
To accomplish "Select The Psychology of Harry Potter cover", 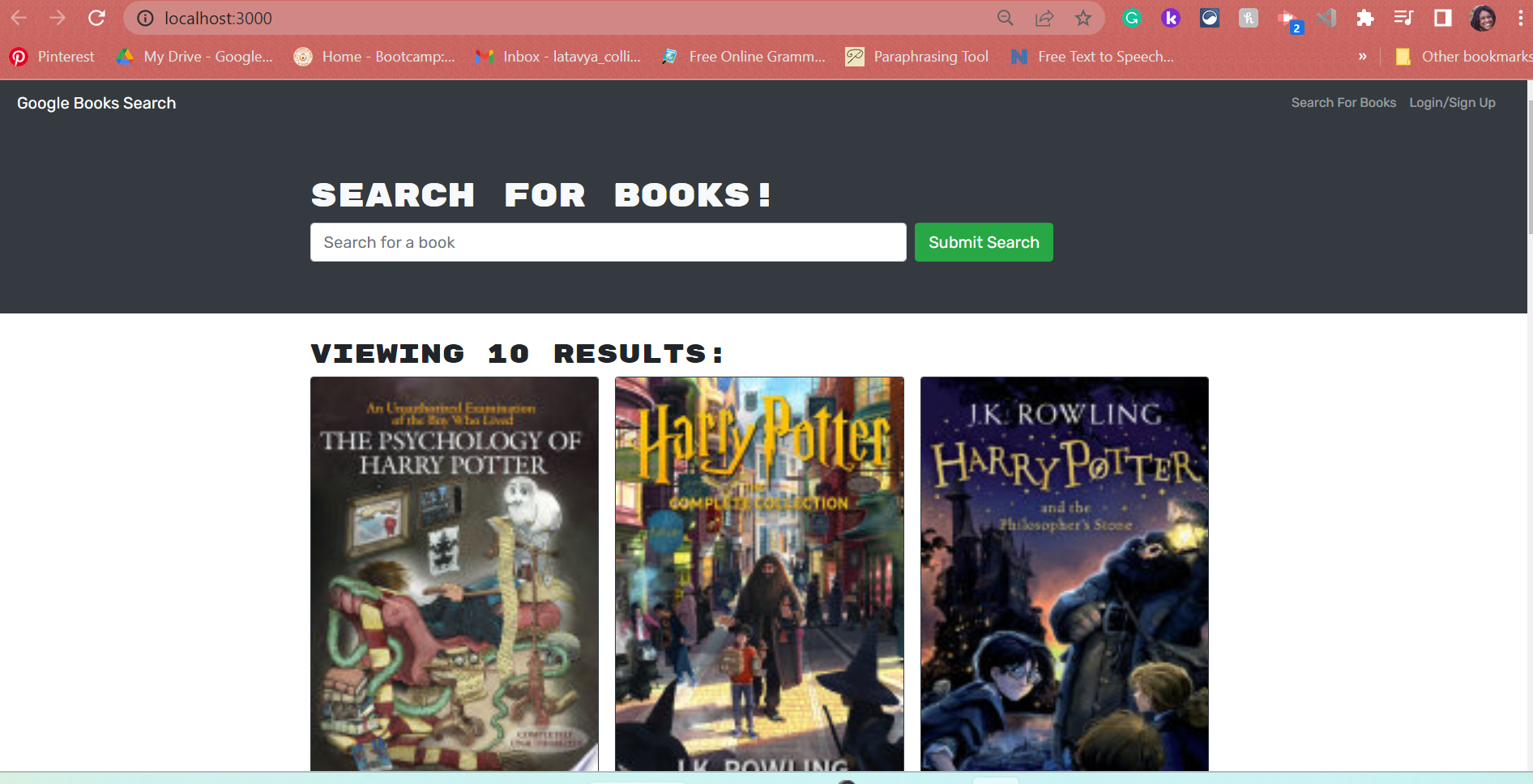I will click(455, 573).
